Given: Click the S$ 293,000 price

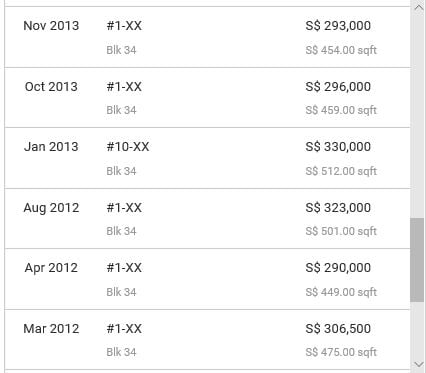Looking at the screenshot, I should tap(338, 26).
